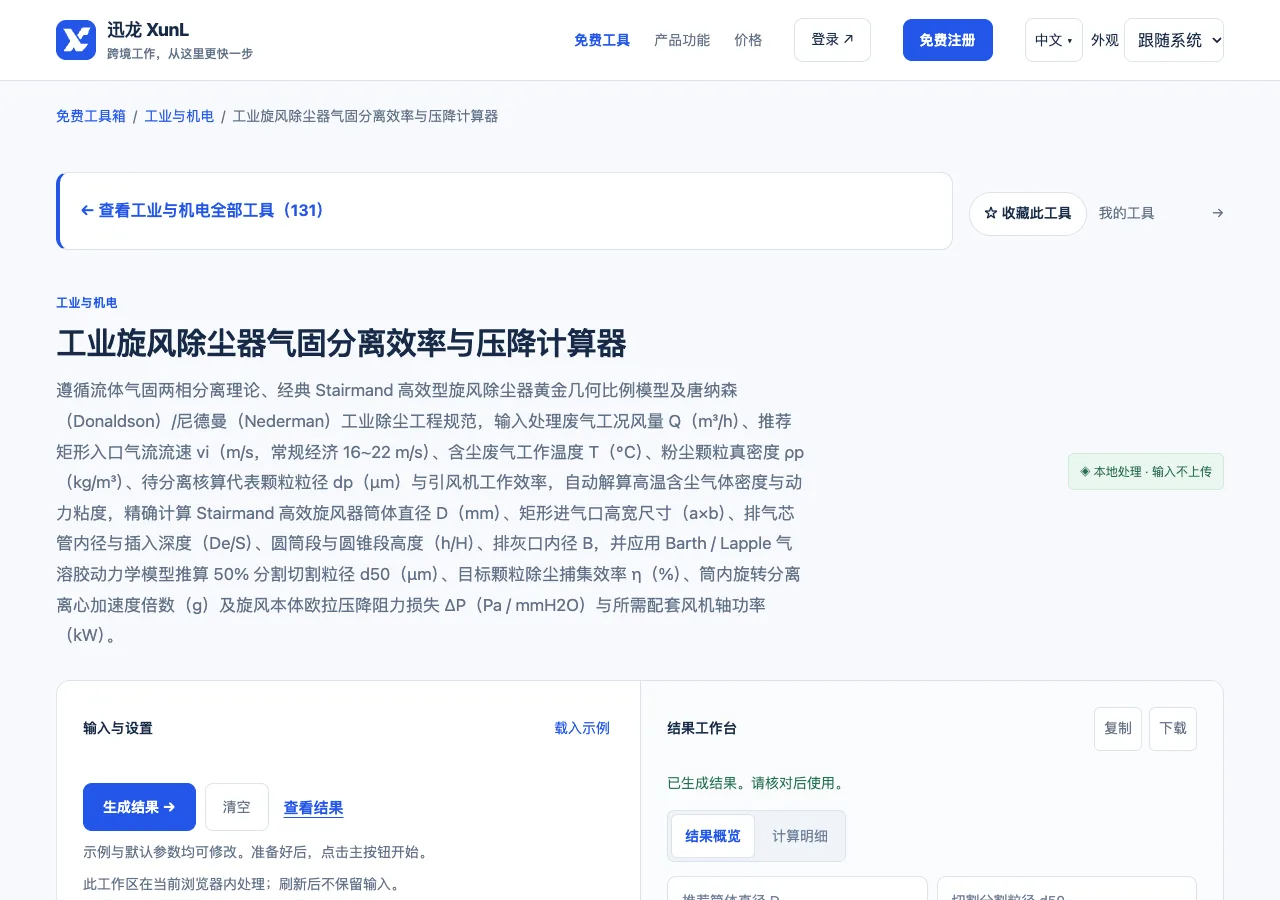Open 免费工具 in the top navigation
Image resolution: width=1280 pixels, height=900 pixels.
click(x=602, y=40)
